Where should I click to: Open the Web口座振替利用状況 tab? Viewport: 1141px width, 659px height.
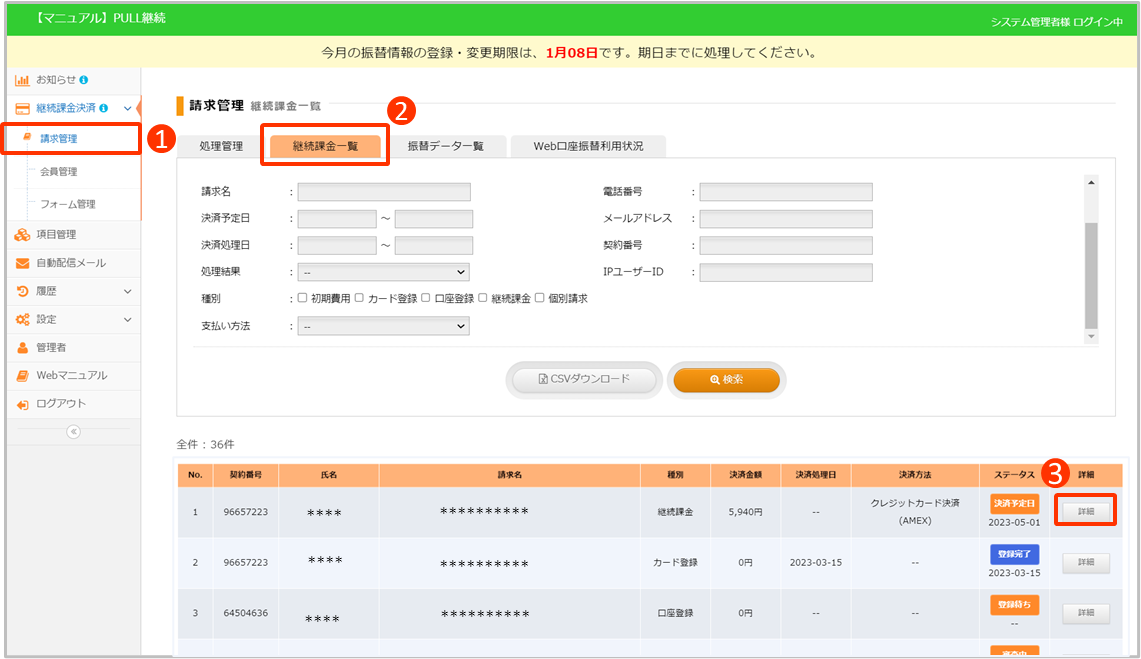pos(588,146)
